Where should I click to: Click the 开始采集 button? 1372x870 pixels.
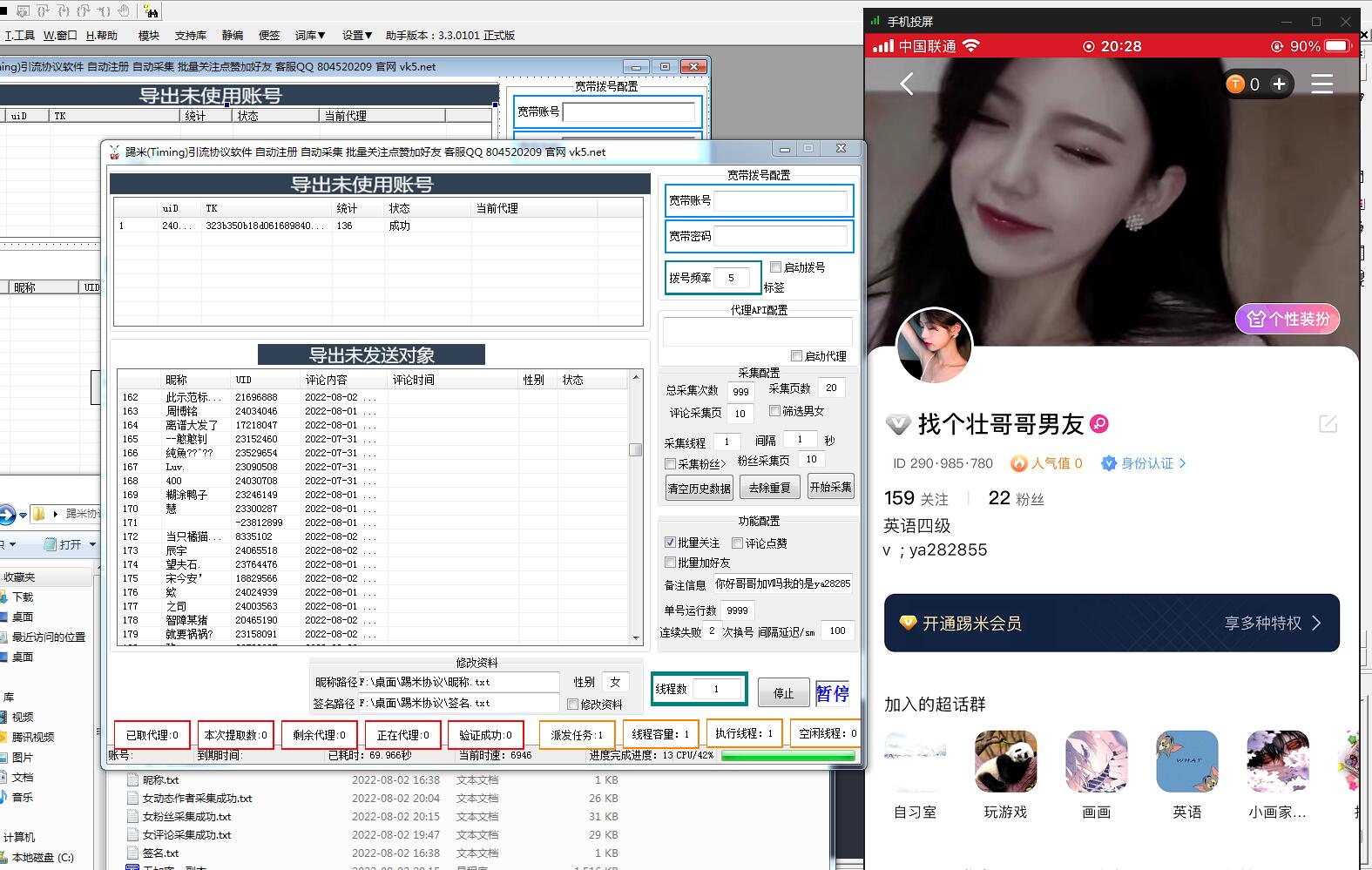coord(830,487)
